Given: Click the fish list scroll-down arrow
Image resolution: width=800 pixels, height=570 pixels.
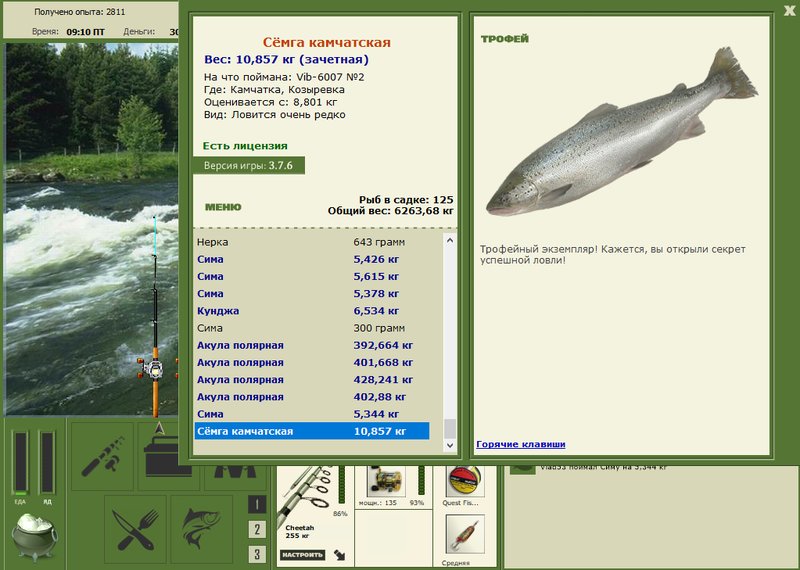Looking at the screenshot, I should pyautogui.click(x=449, y=445).
